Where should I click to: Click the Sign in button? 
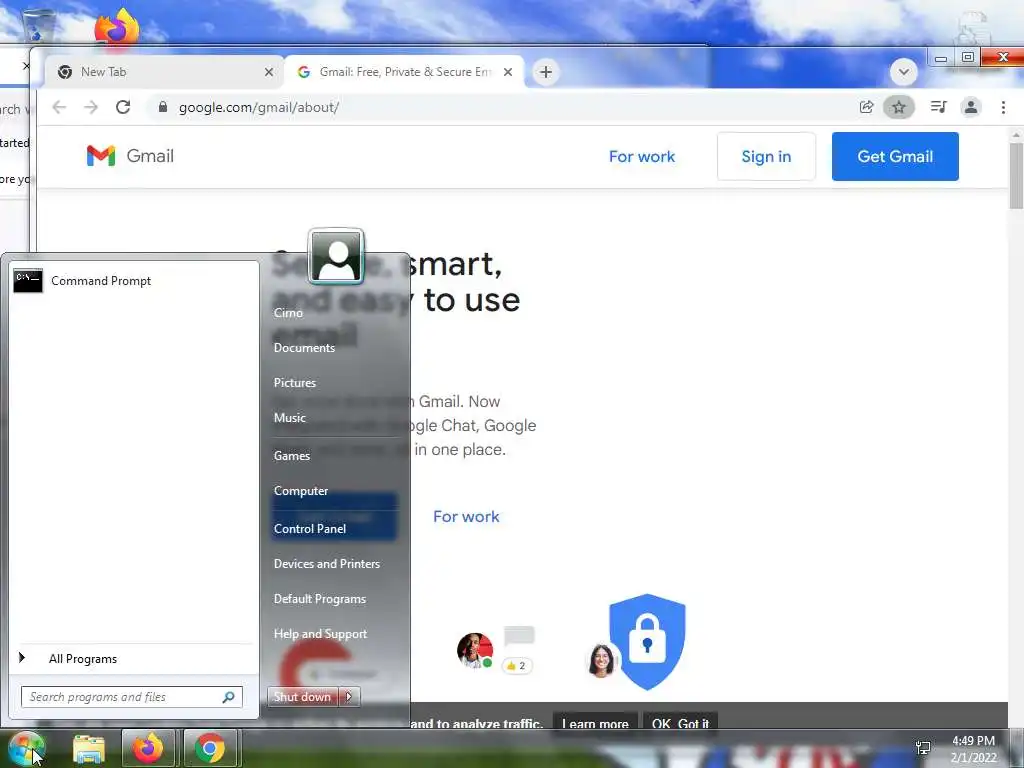[766, 157]
